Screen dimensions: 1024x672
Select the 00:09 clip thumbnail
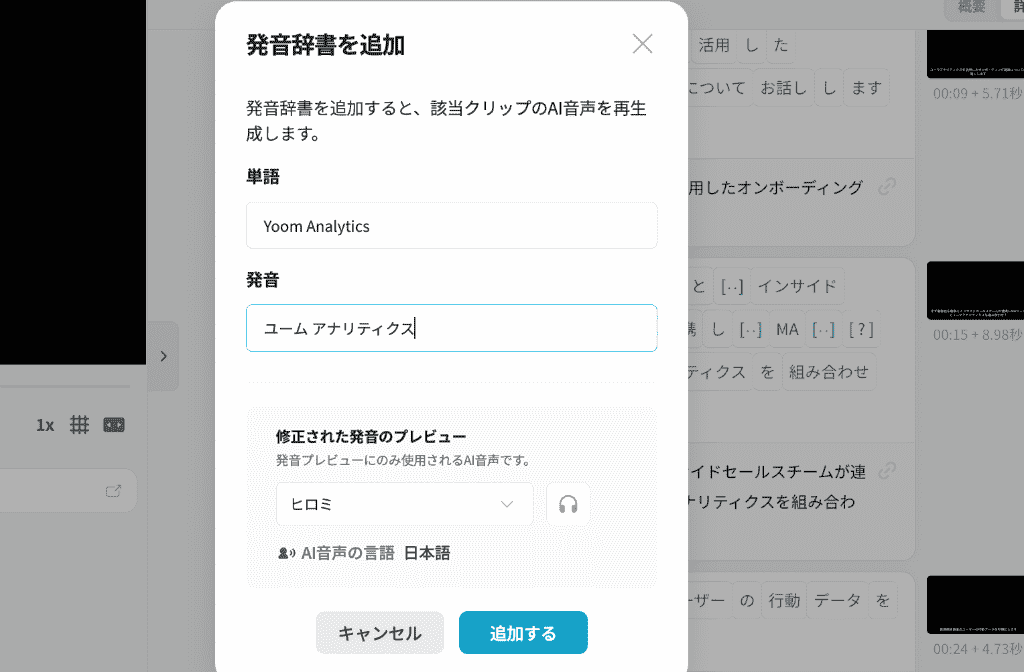point(976,54)
